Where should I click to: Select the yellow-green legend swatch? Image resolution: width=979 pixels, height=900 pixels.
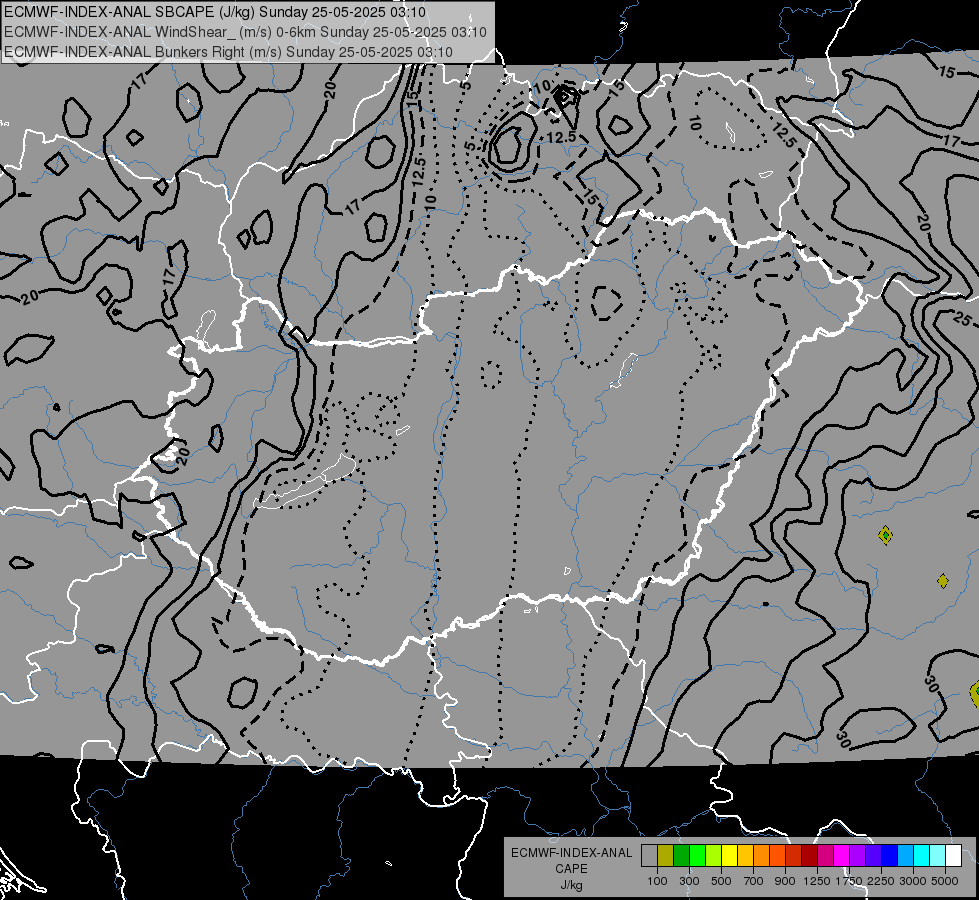(x=714, y=856)
